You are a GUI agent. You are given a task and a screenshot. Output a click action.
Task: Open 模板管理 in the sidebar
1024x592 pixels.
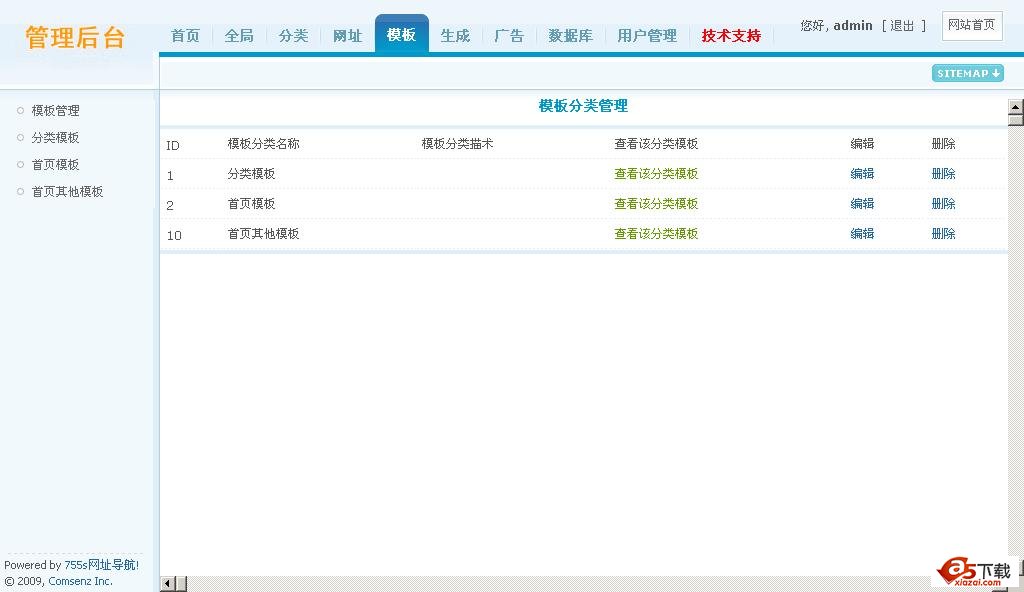pyautogui.click(x=56, y=110)
